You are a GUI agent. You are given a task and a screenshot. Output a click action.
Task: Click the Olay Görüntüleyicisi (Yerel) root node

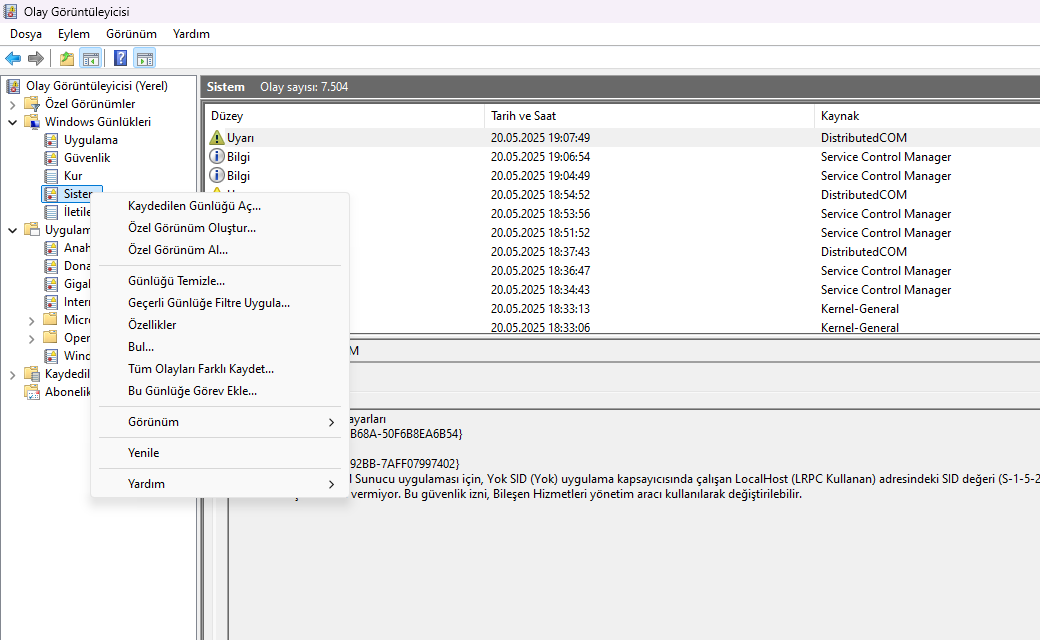(97, 86)
